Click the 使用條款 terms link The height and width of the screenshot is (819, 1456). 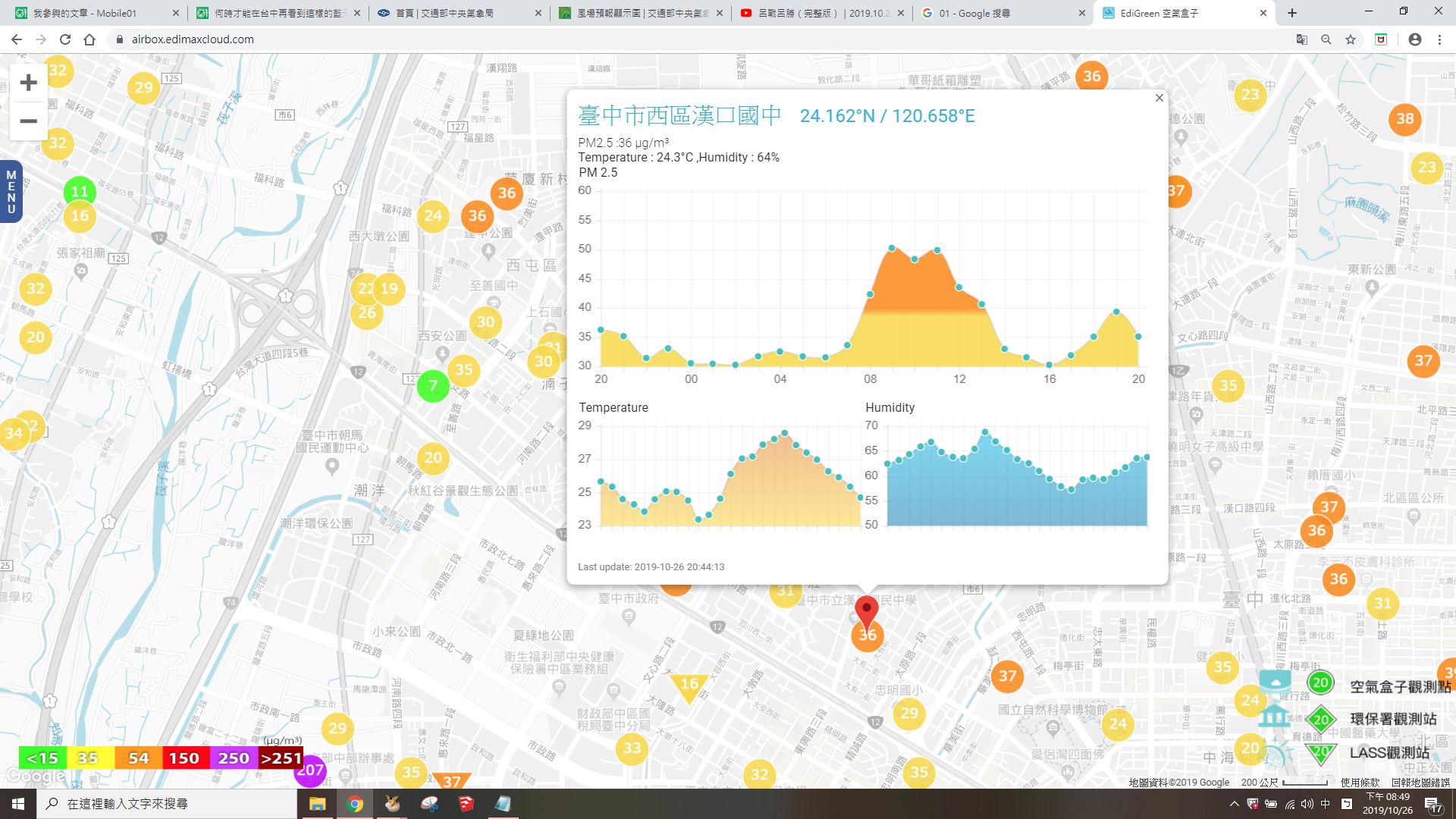(1360, 782)
